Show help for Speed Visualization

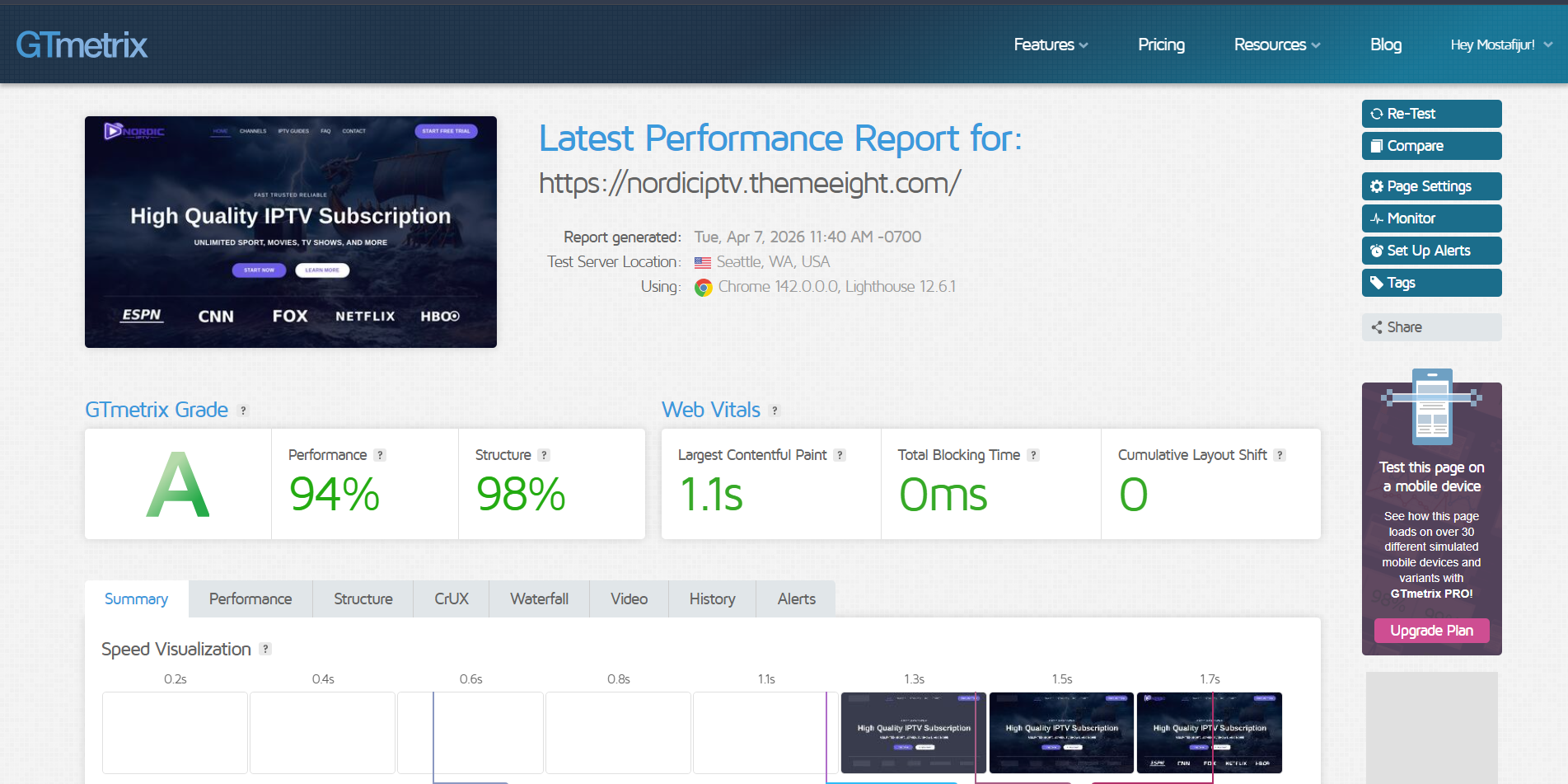[265, 650]
